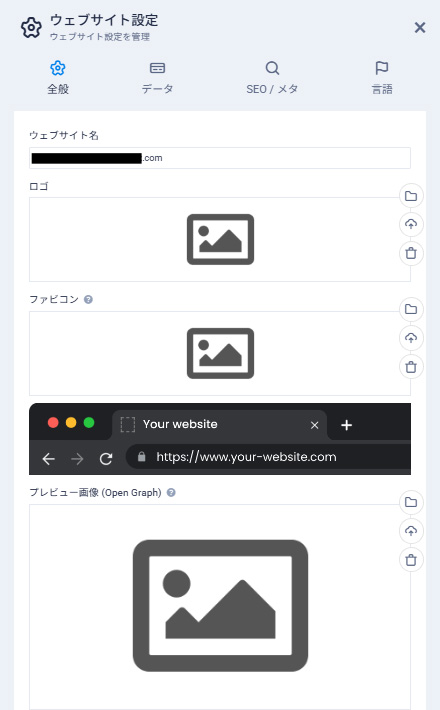
Task: Click the ファビコン label text
Action: [x=54, y=299]
